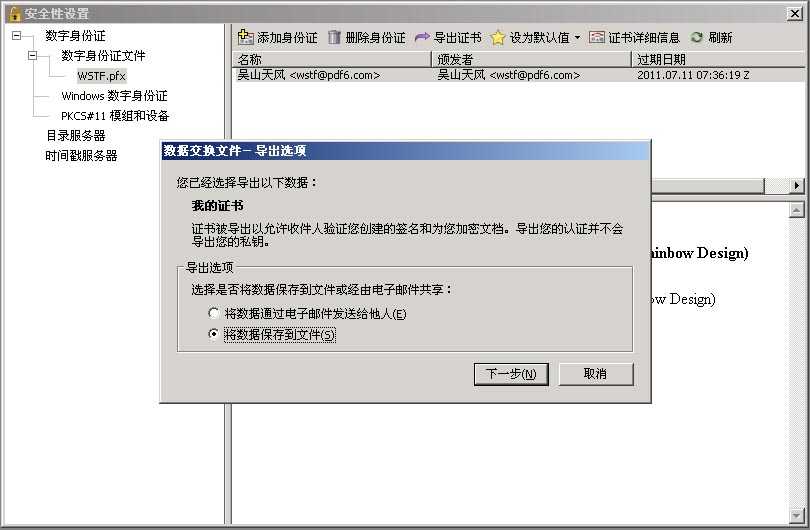Sort by the 过期日期 column header

[718, 59]
